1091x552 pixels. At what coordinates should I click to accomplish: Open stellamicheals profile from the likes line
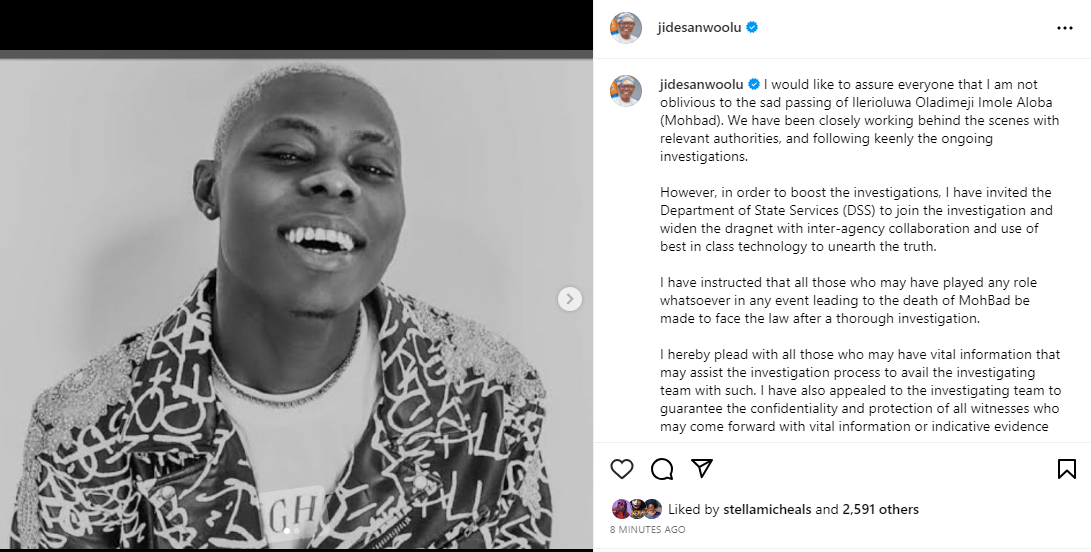coord(766,509)
